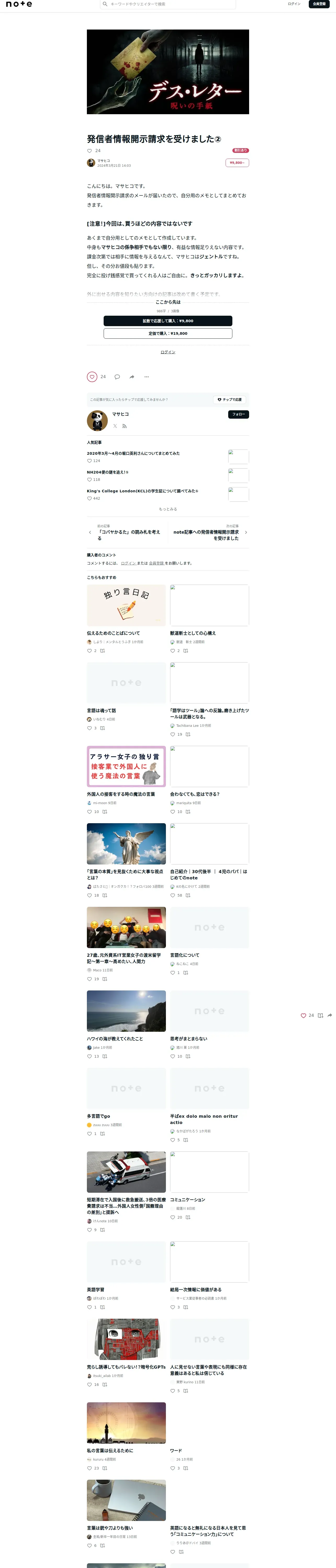Screen dimensions: 336x1568
Task: Click the floating share arrow at right
Action: (330, 1015)
